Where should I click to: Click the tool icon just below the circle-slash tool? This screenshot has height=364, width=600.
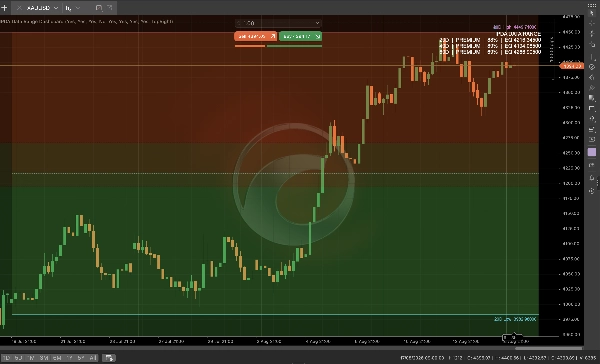(x=592, y=77)
